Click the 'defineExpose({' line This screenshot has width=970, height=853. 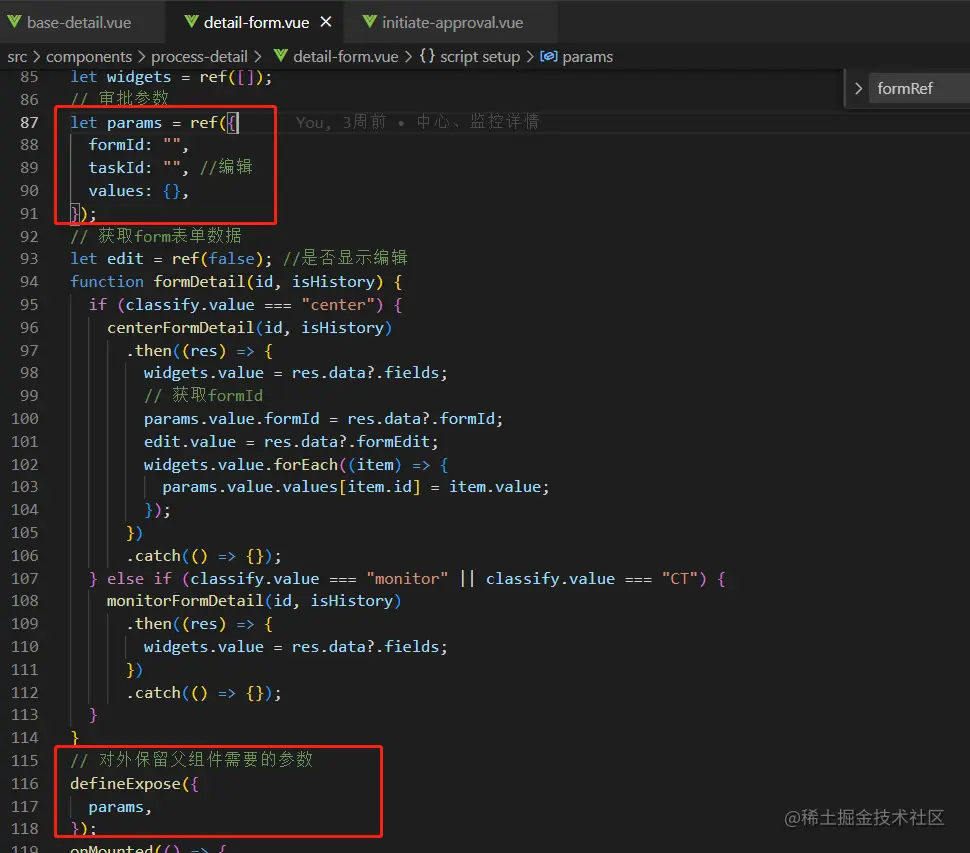point(134,784)
